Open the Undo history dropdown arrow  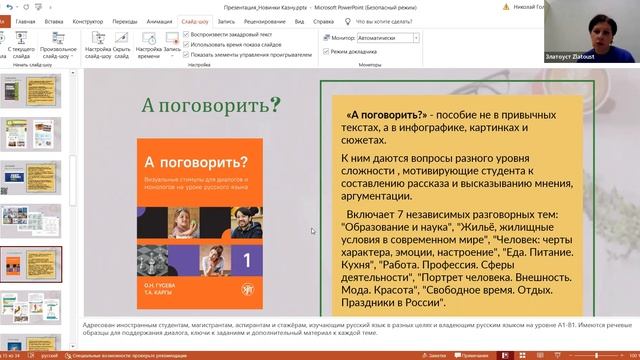coord(17,7)
